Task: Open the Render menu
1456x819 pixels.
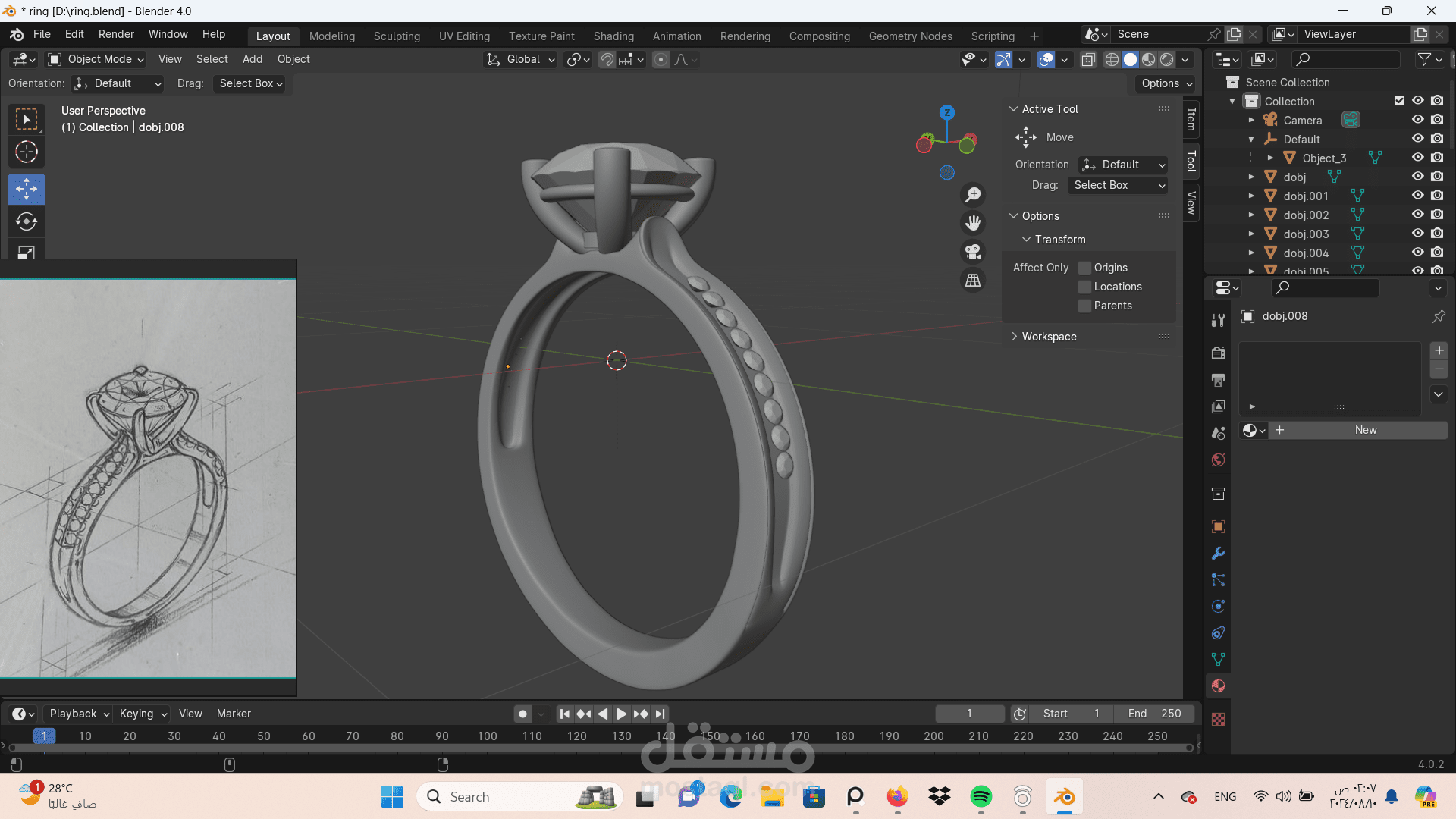Action: 116,34
